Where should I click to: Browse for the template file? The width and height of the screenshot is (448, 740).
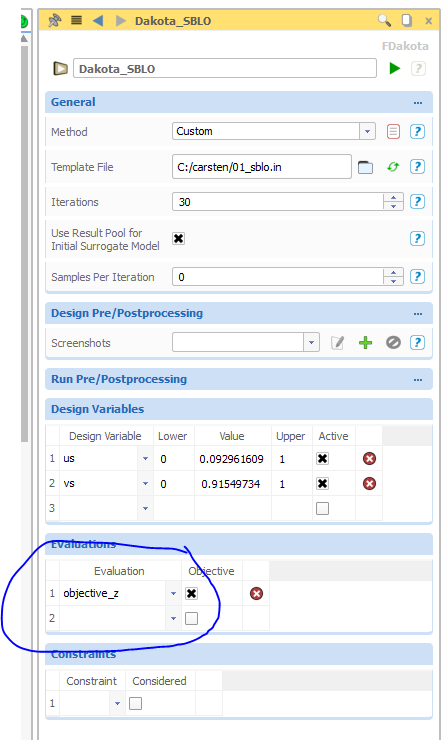click(365, 167)
